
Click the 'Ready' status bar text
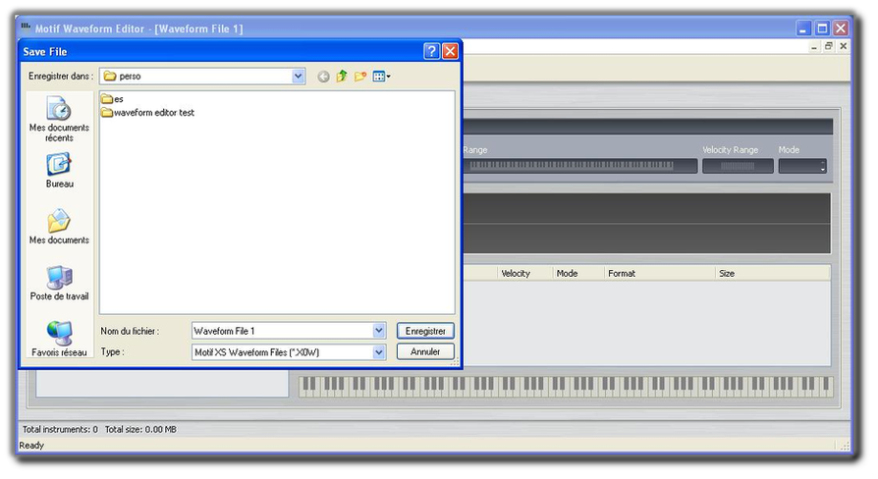(31, 445)
